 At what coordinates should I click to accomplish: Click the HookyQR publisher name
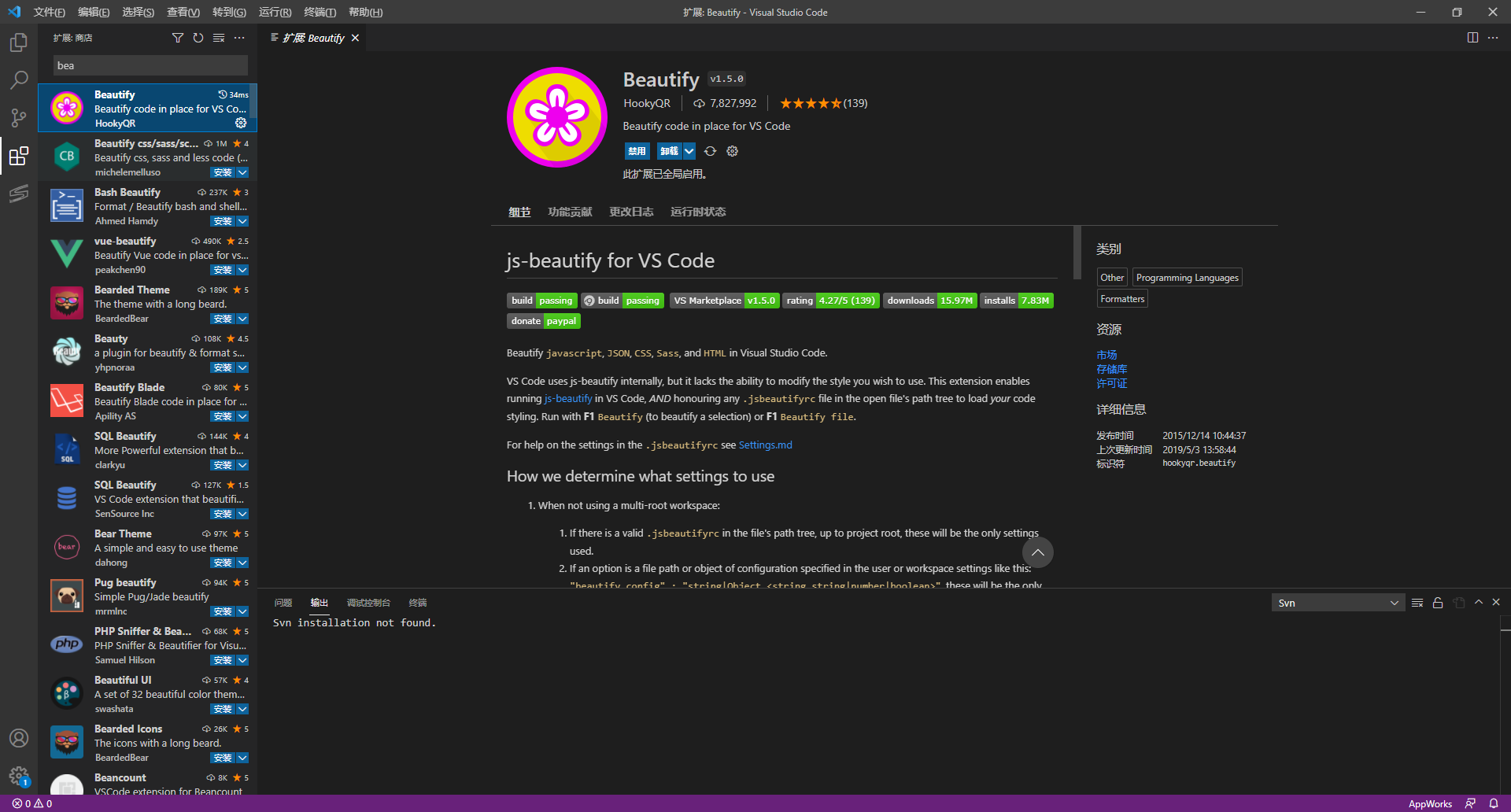tap(647, 103)
